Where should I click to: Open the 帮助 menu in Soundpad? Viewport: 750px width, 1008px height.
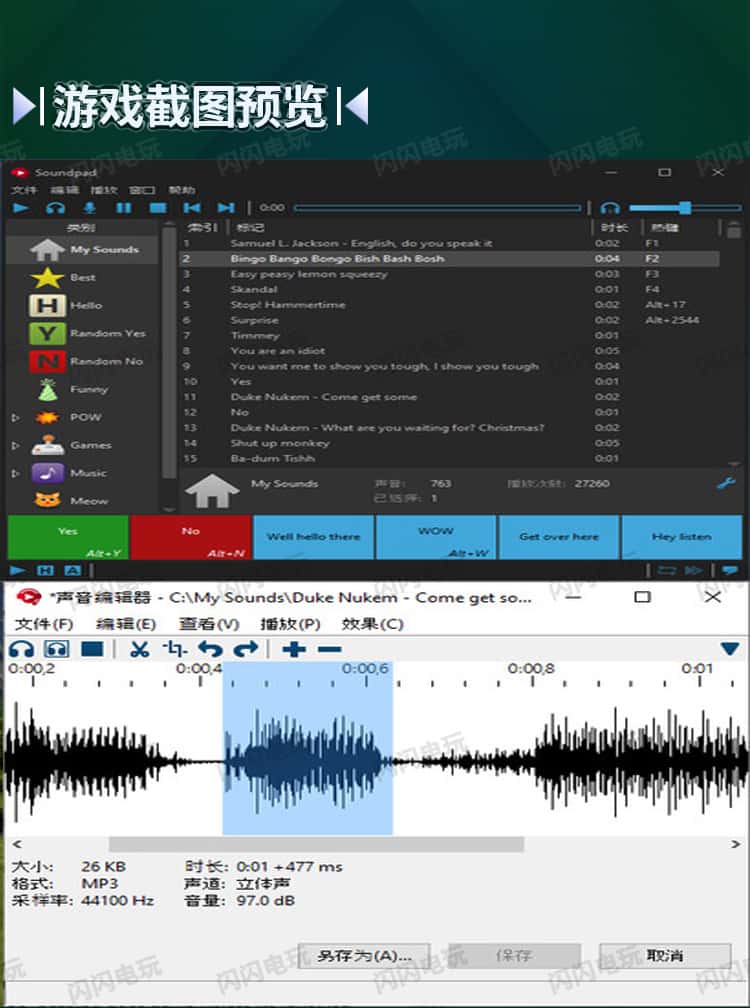(x=181, y=190)
